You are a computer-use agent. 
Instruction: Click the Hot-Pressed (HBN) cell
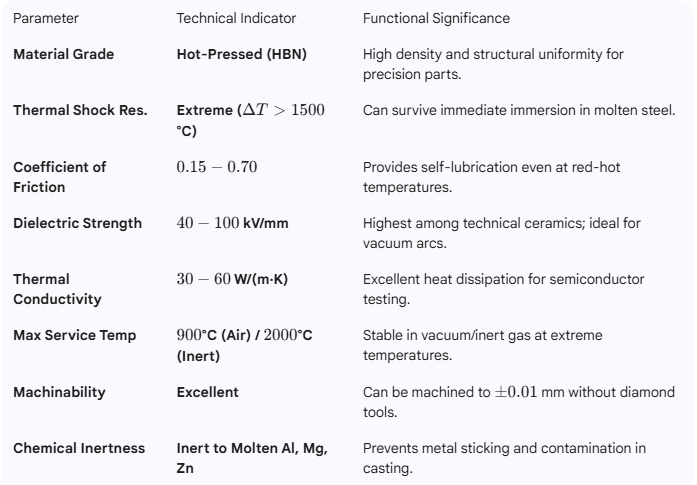pyautogui.click(x=241, y=54)
